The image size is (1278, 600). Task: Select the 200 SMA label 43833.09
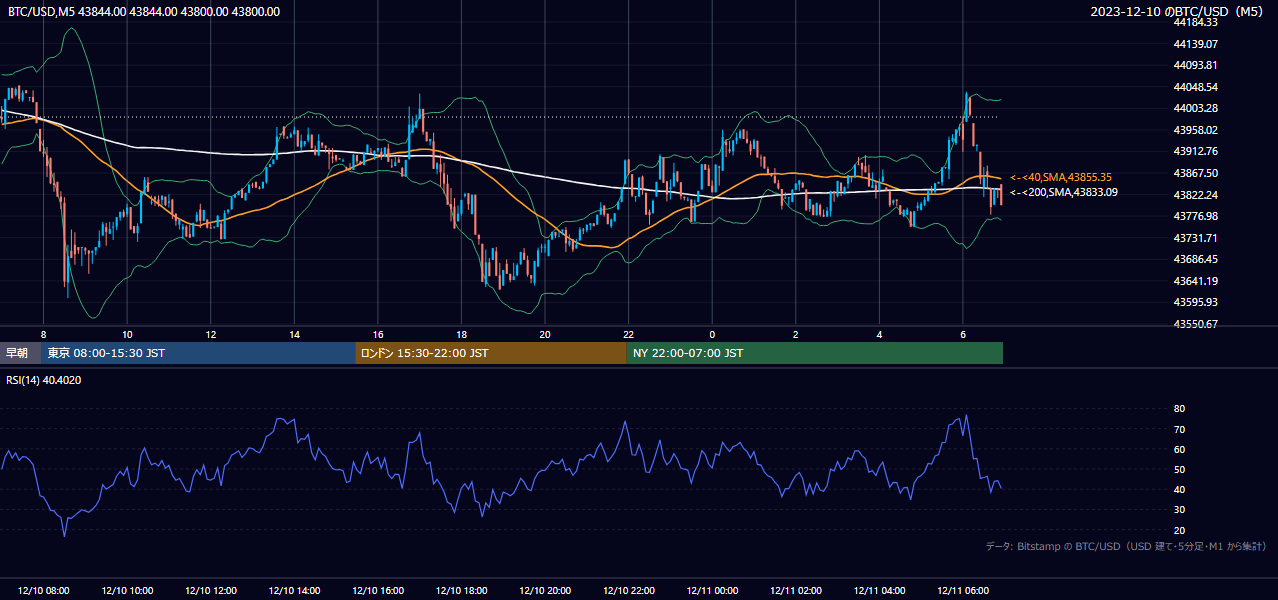click(x=1064, y=192)
